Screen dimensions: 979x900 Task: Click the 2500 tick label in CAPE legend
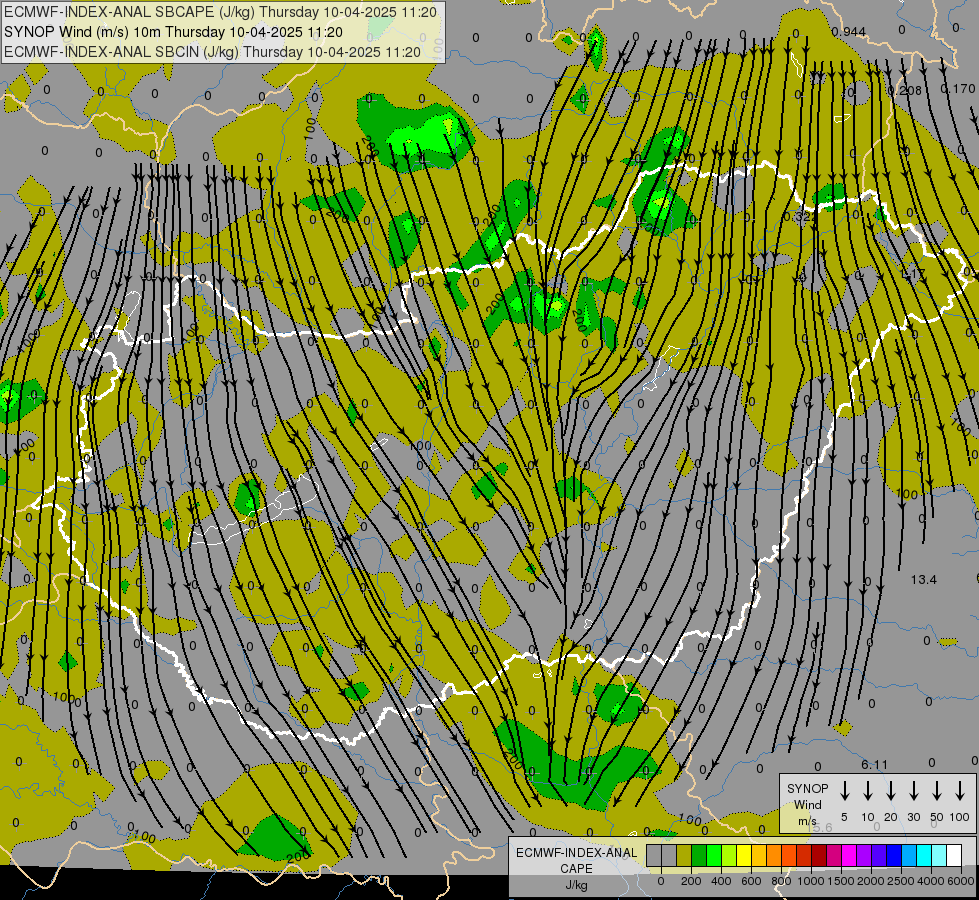coord(900,881)
